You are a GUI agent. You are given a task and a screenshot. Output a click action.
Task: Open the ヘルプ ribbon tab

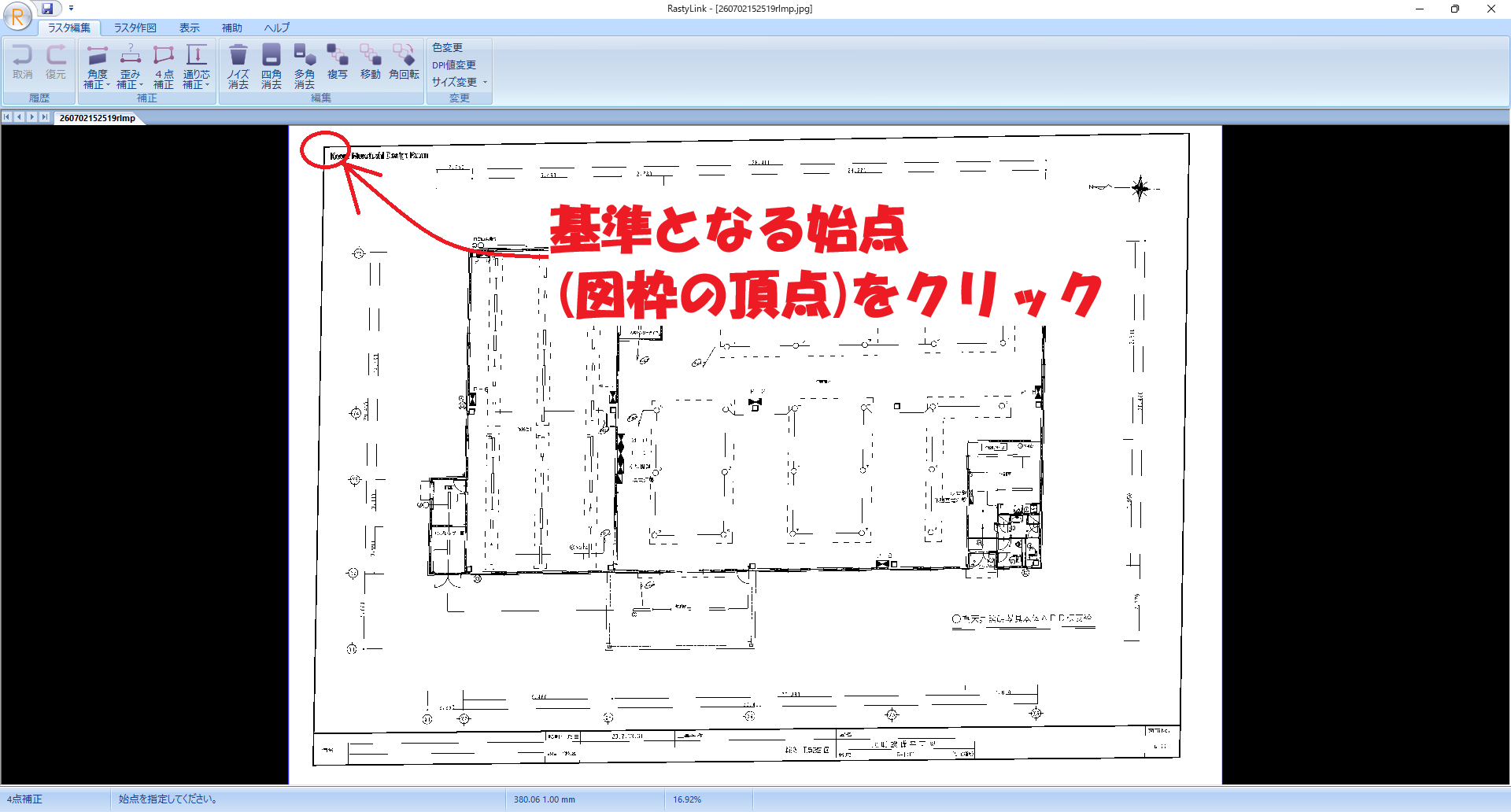coord(277,28)
